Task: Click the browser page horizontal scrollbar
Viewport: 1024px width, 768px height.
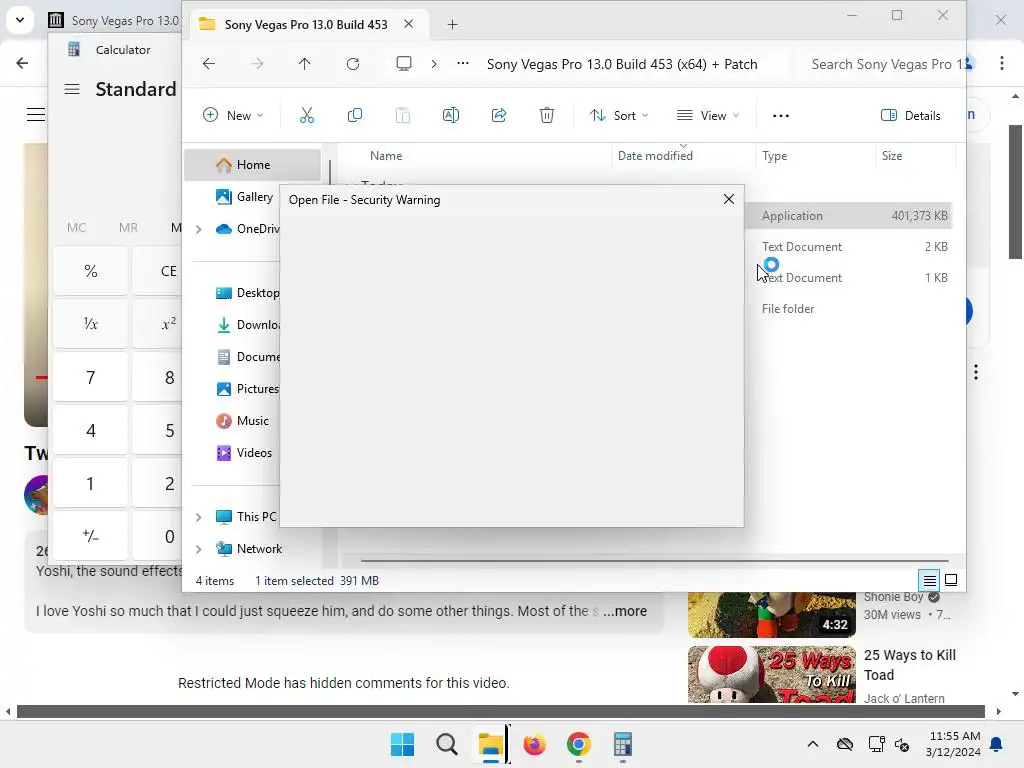Action: (500, 711)
